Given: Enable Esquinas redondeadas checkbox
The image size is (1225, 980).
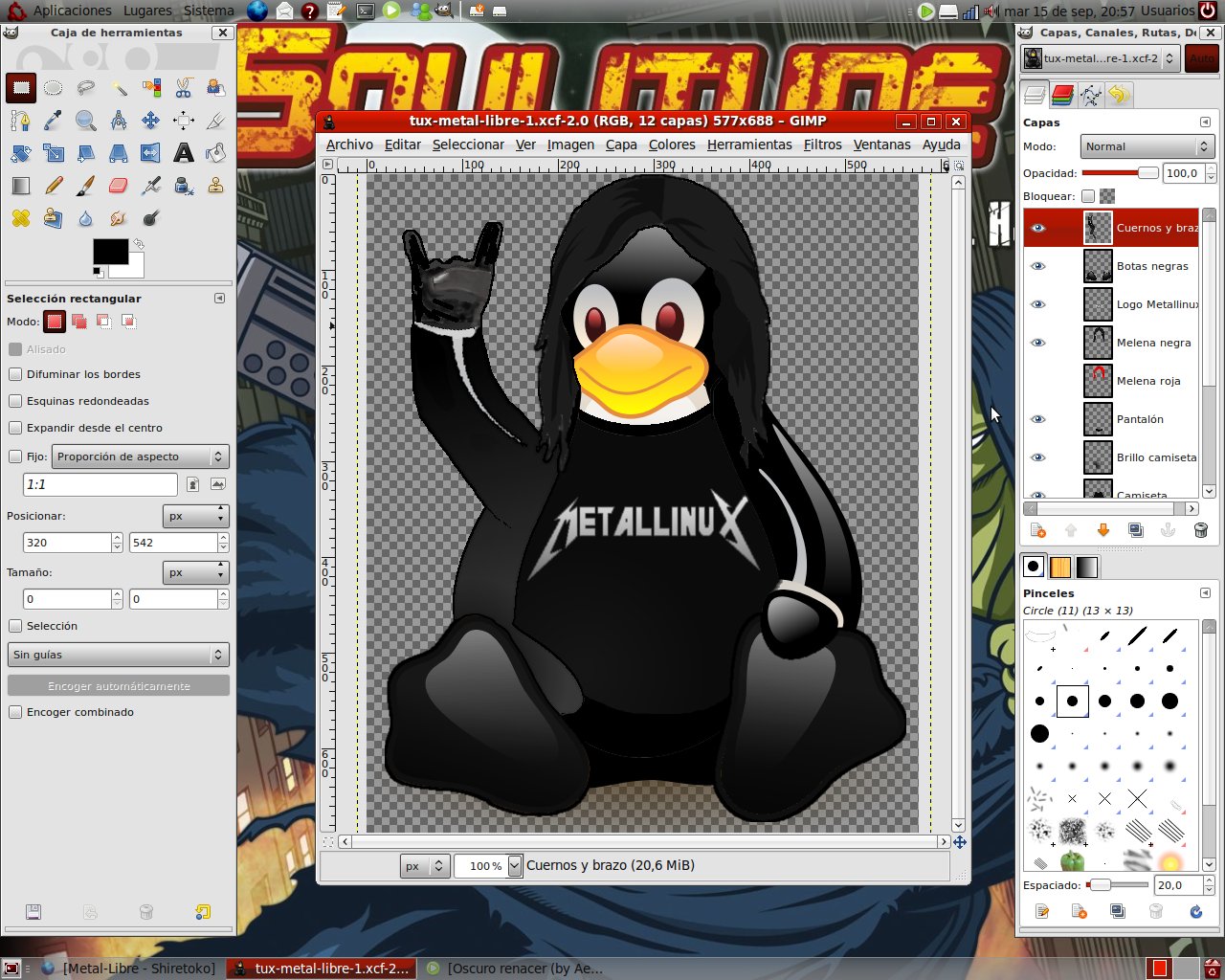Looking at the screenshot, I should tap(15, 401).
